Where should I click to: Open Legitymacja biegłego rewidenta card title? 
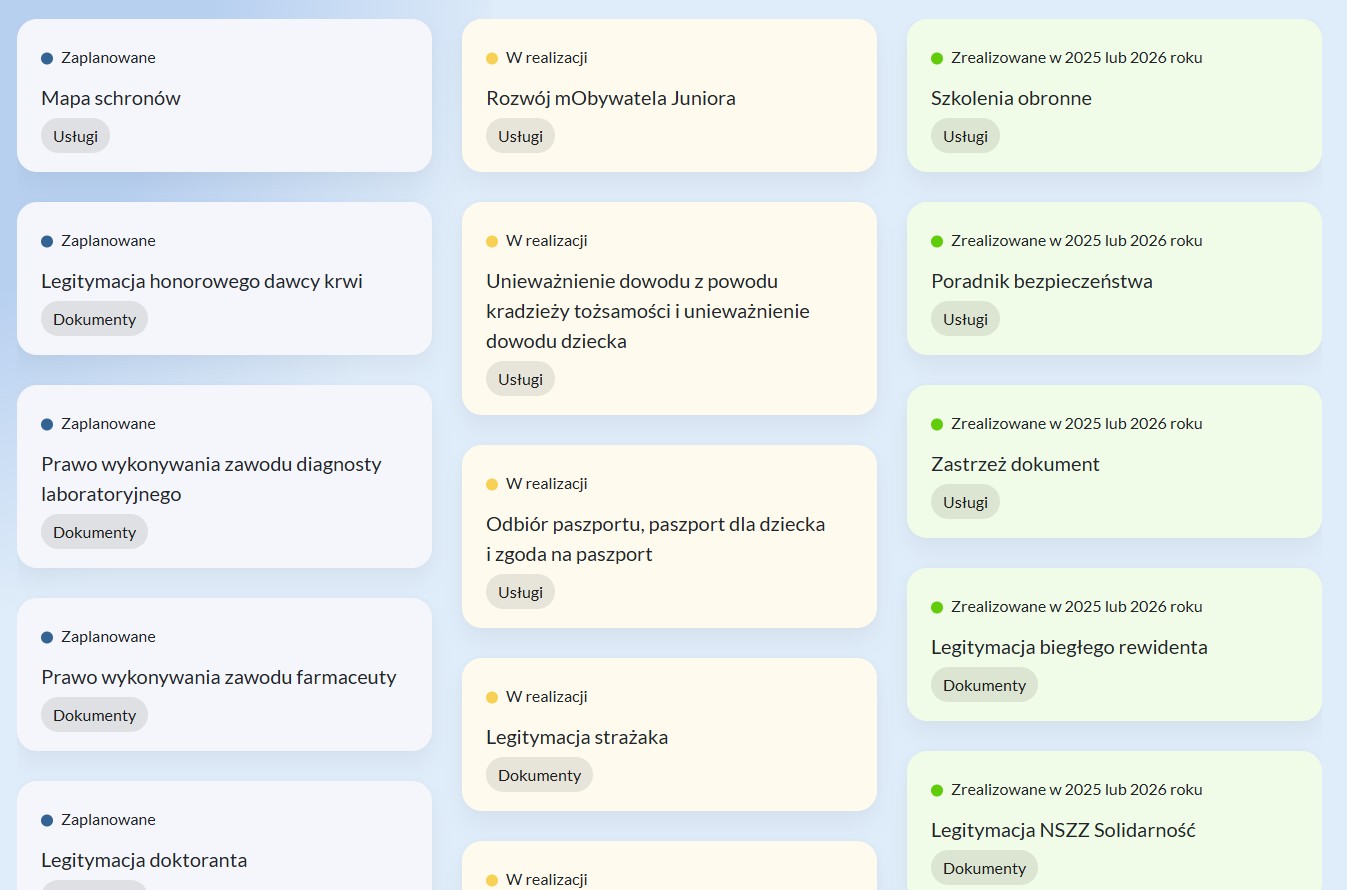point(1069,647)
